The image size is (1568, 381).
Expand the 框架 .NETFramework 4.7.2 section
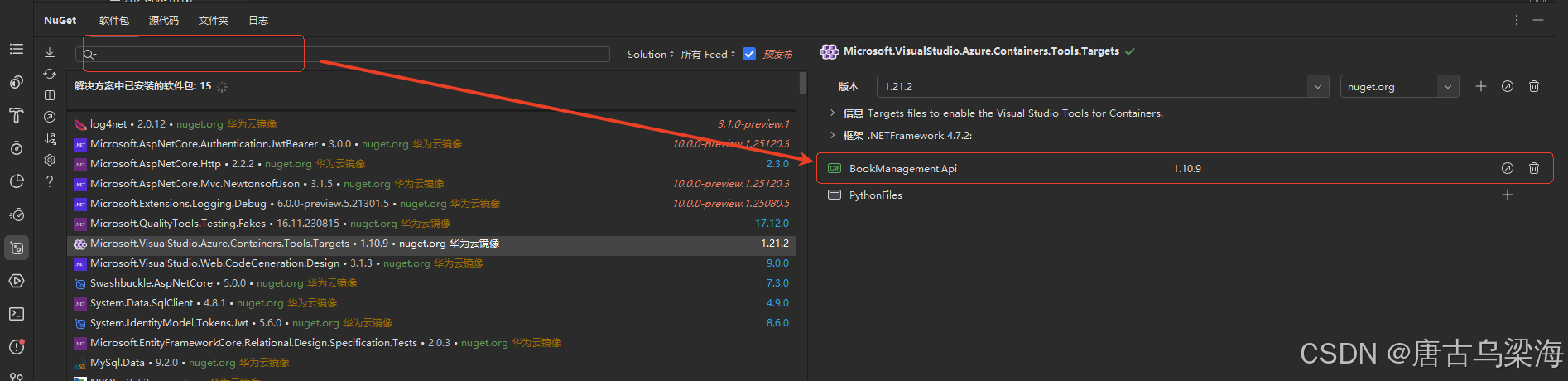(832, 135)
